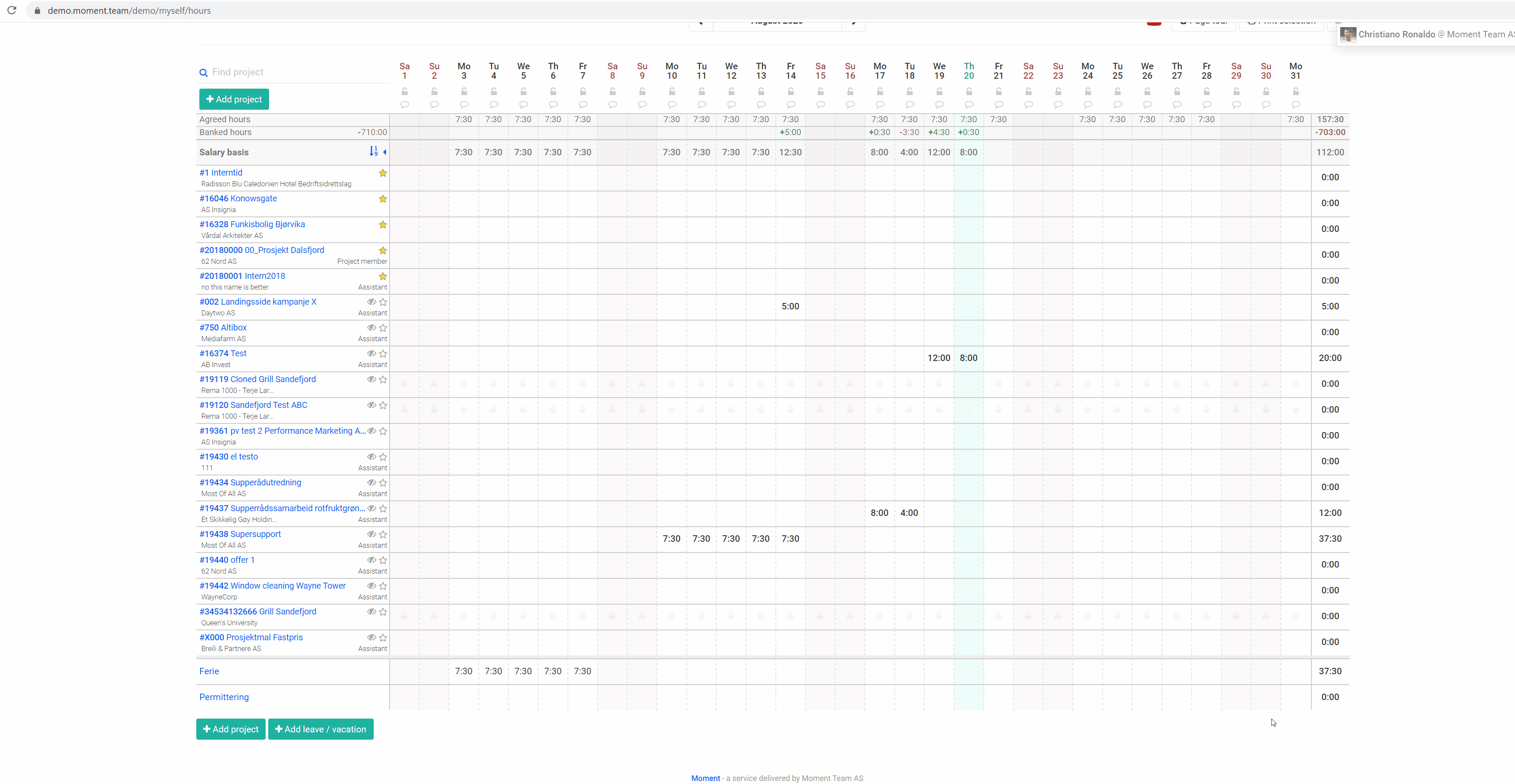Screen dimensions: 1515x784
Task: Collapse the Salary basis section arrow
Action: tap(384, 152)
